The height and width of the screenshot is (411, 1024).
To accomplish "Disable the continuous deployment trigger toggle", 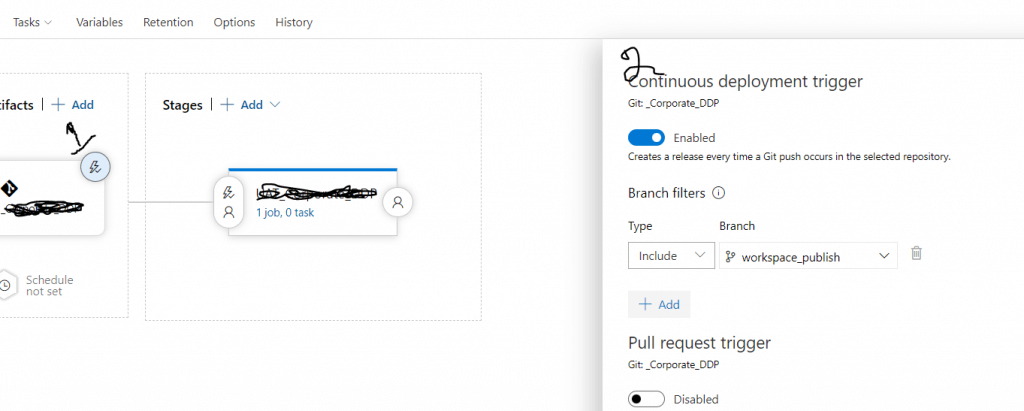I will 646,137.
